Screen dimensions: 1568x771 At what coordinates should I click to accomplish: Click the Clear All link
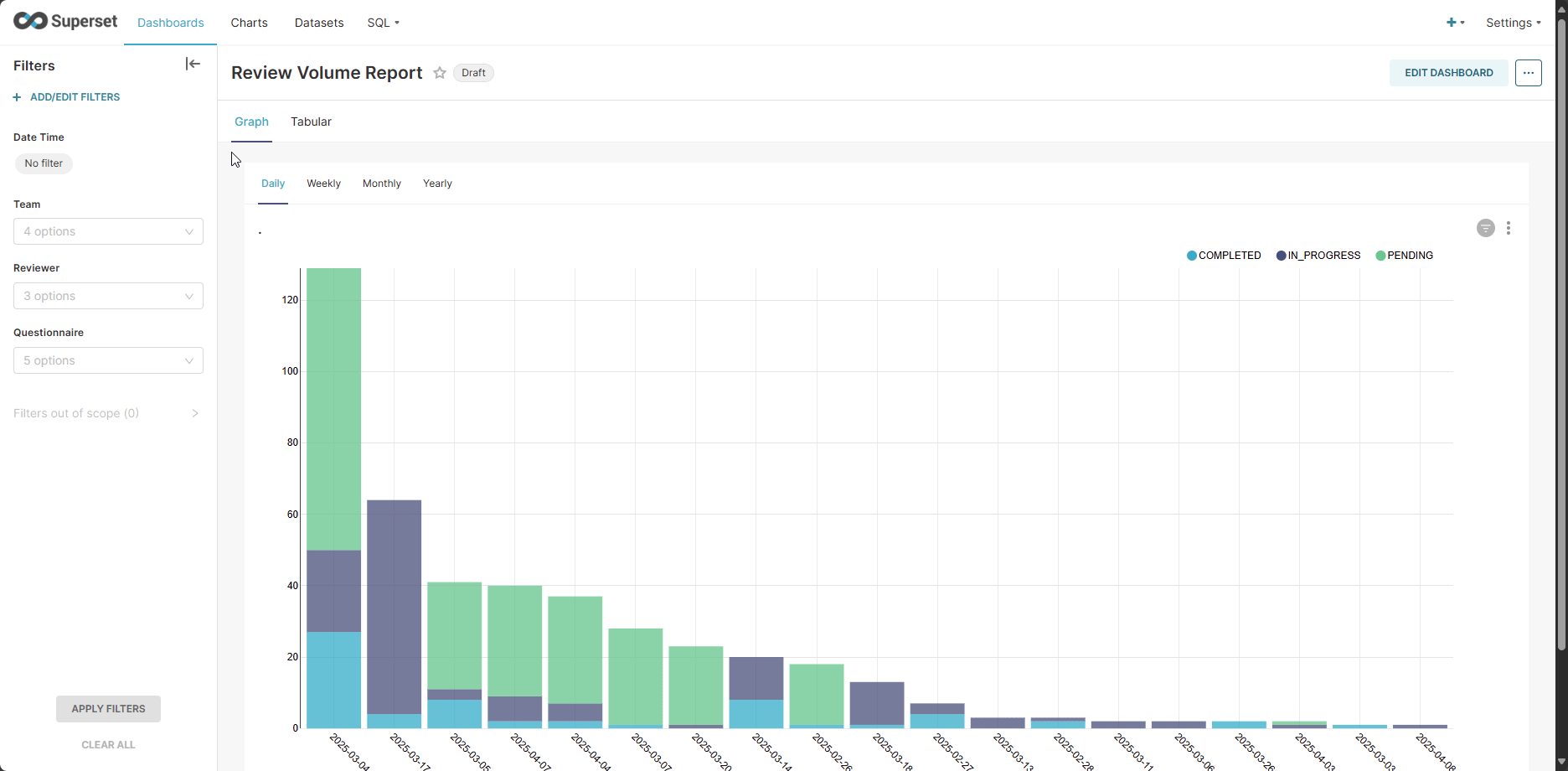coord(108,744)
